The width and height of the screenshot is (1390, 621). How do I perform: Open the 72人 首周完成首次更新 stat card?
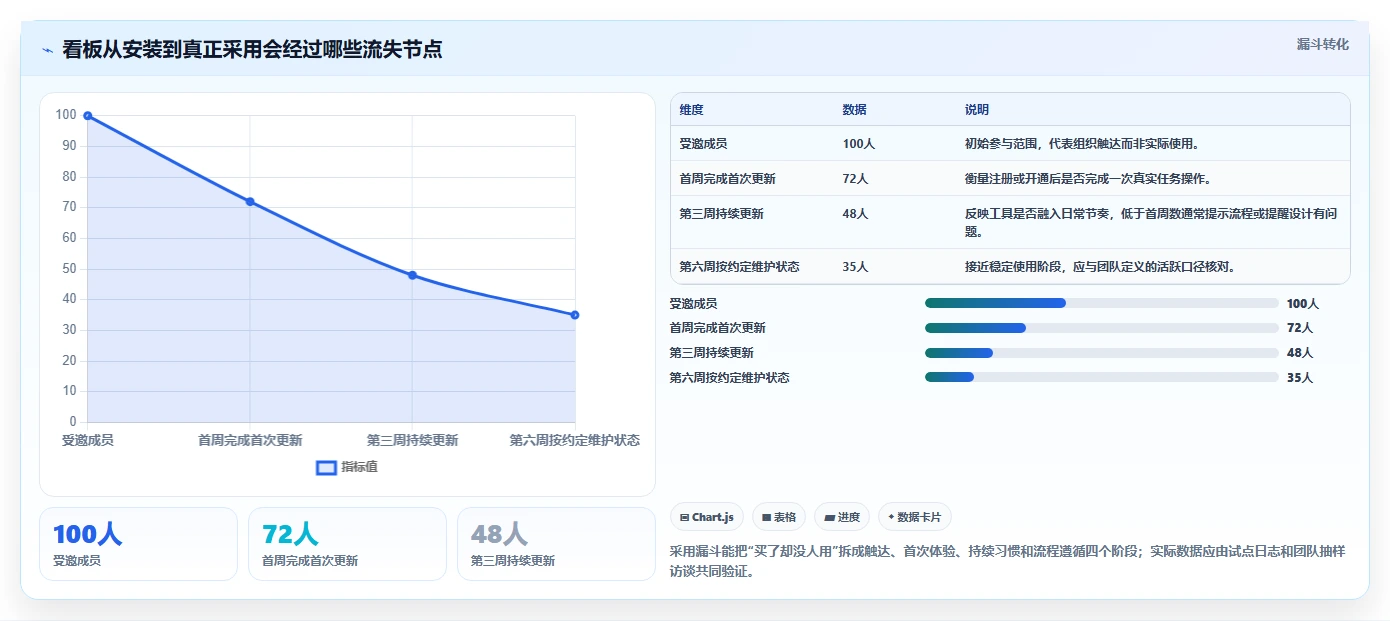347,544
